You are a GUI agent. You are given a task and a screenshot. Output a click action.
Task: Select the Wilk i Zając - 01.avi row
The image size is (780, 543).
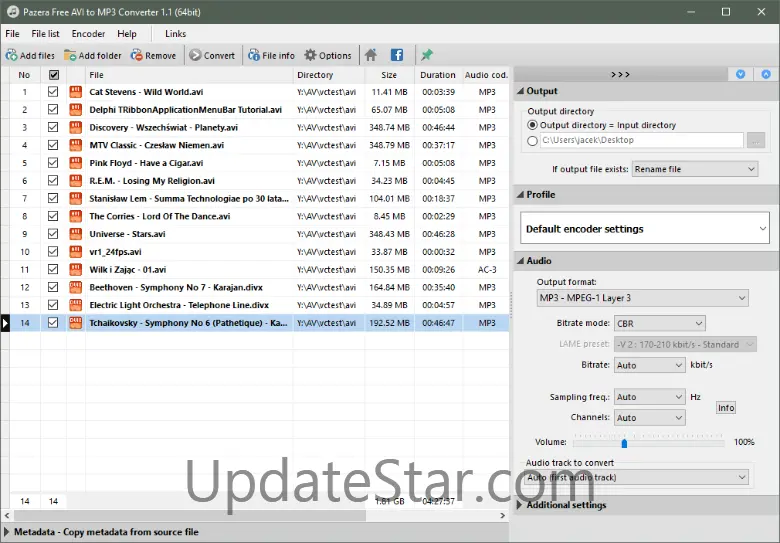259,270
